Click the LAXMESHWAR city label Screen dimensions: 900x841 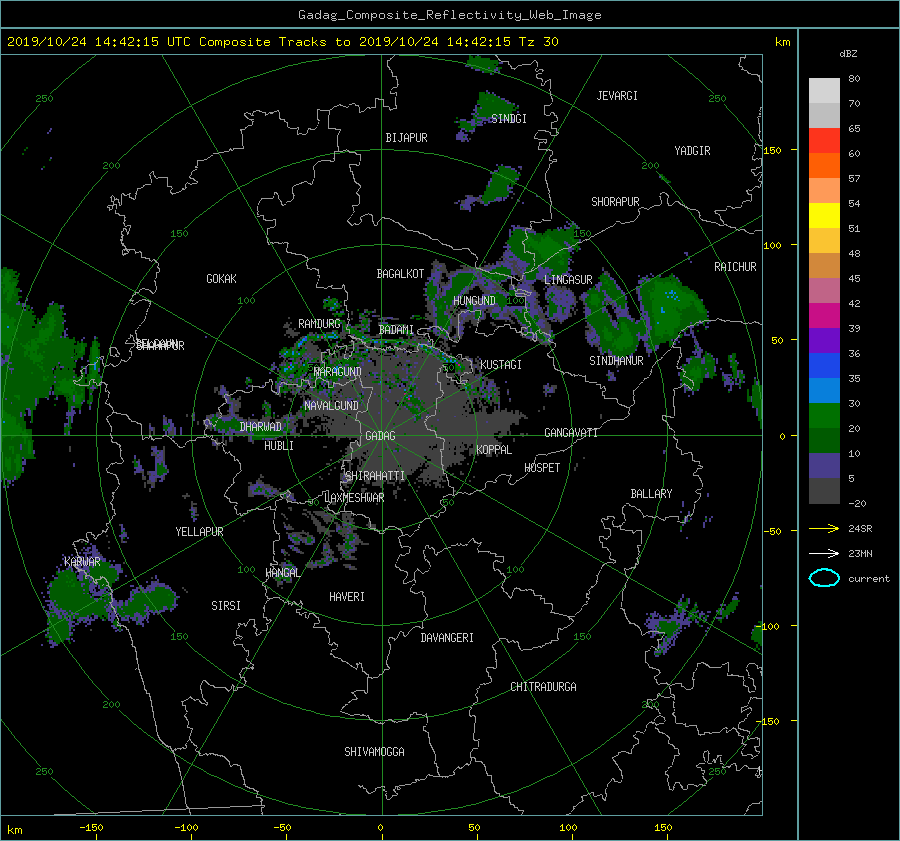coord(354,498)
